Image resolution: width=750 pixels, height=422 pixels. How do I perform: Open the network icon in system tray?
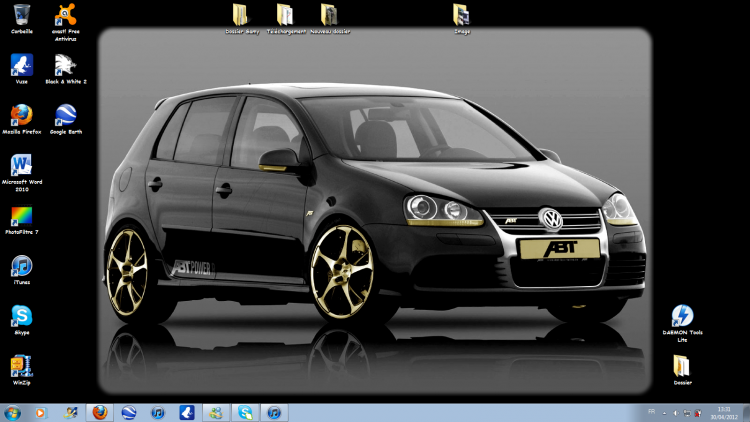(x=687, y=413)
